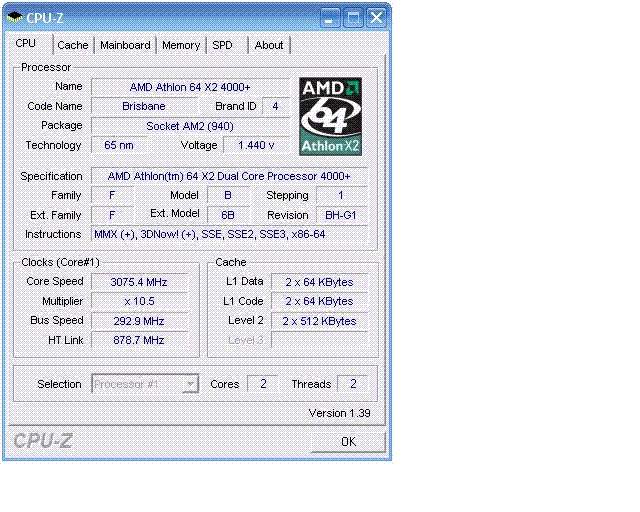The image size is (640, 512).
Task: Click the CPU-Z chip icon in title bar
Action: click(x=15, y=18)
